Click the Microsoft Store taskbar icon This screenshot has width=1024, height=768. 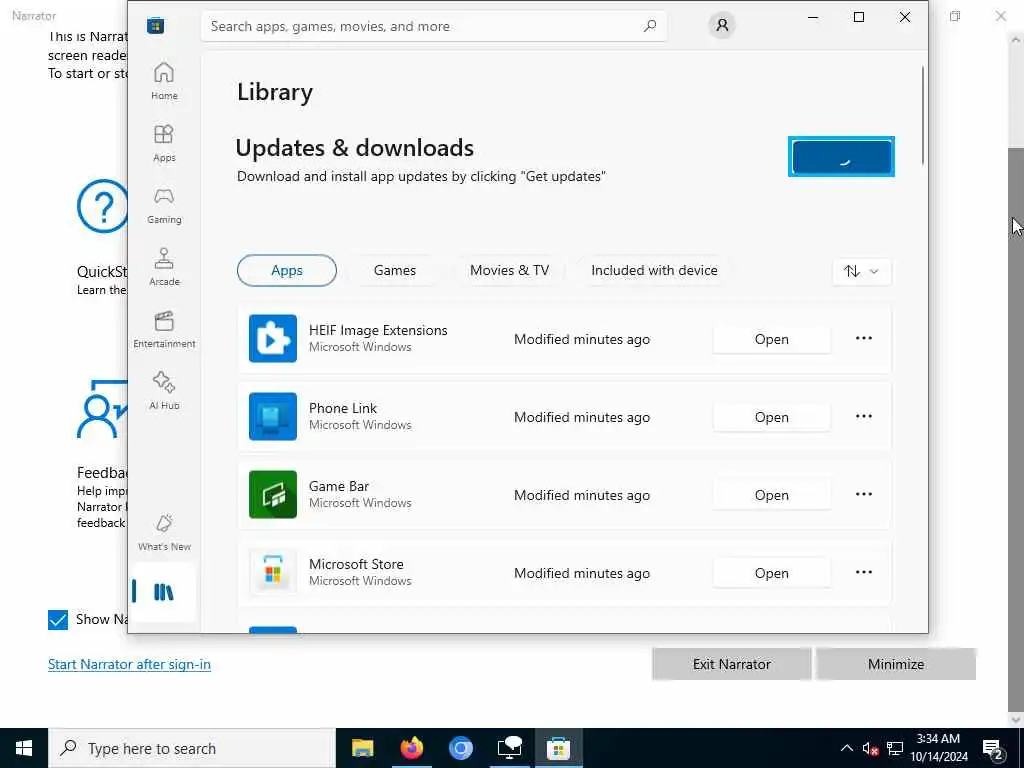click(558, 748)
